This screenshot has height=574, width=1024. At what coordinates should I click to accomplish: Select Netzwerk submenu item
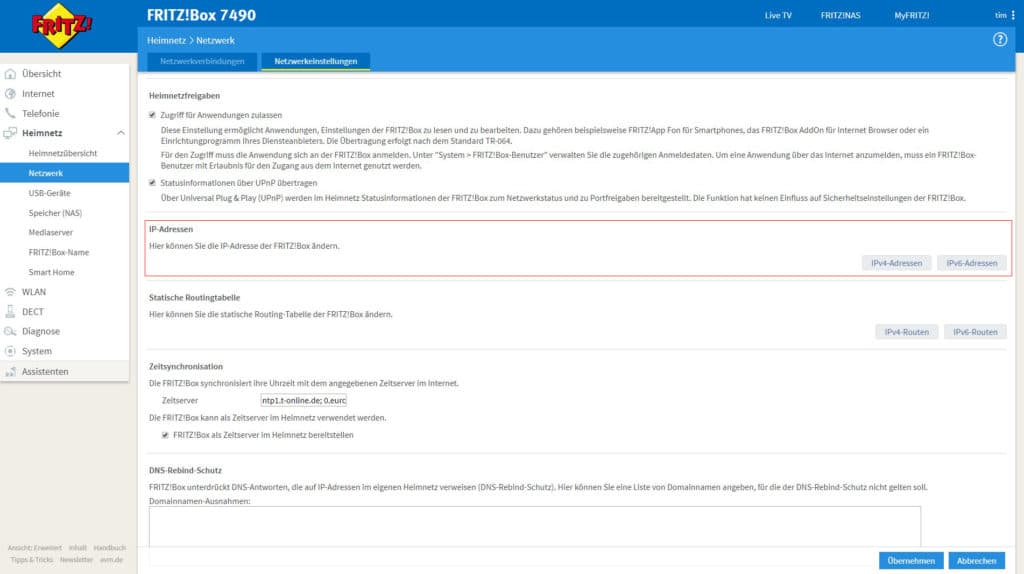coord(65,173)
